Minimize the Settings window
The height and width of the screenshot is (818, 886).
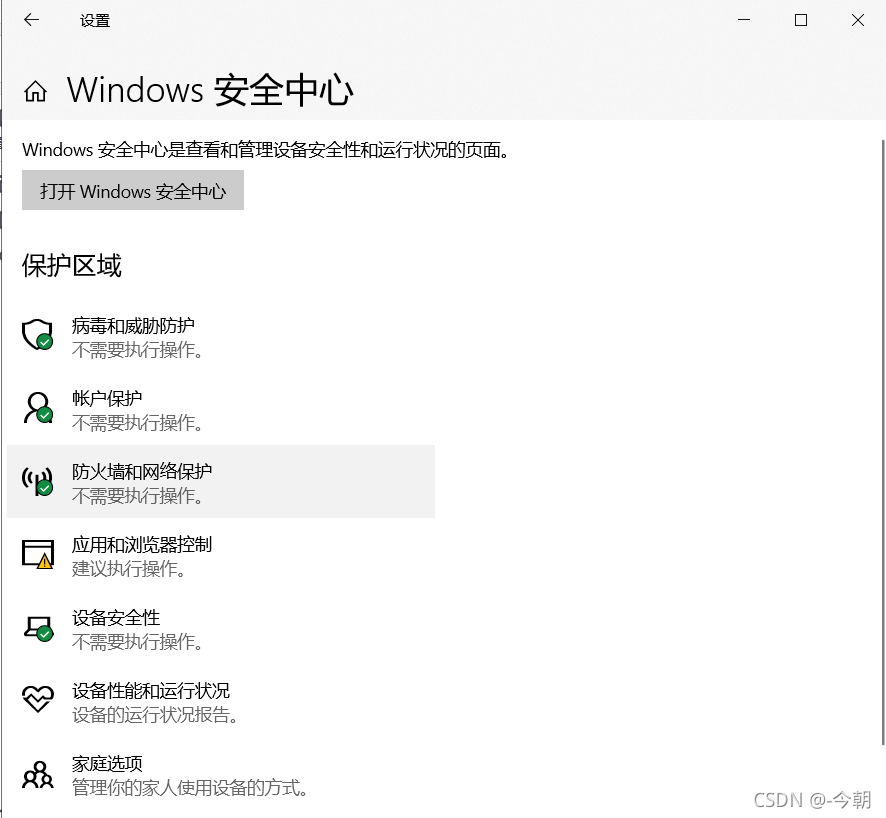coord(744,20)
